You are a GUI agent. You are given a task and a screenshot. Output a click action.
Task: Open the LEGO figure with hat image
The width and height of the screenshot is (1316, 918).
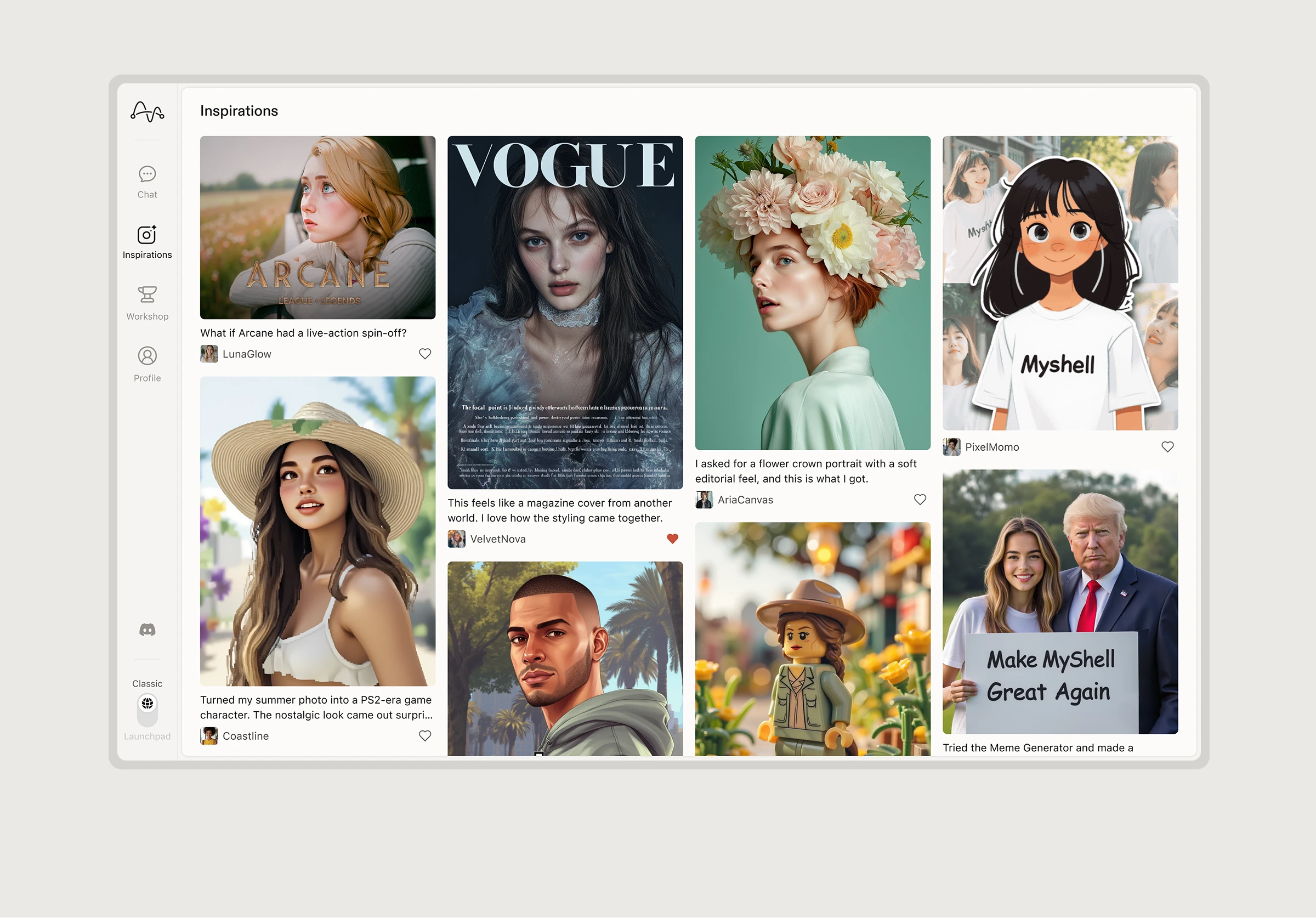[813, 639]
